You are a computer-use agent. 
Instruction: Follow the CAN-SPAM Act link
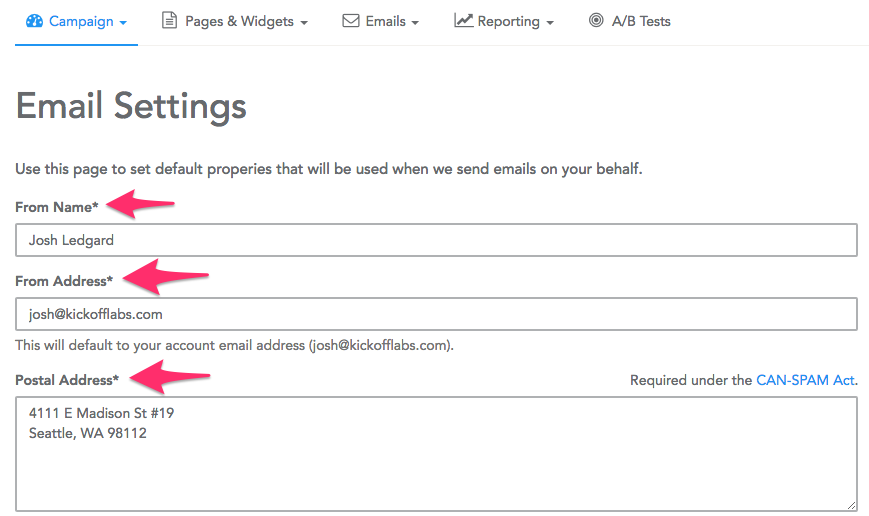pos(806,380)
